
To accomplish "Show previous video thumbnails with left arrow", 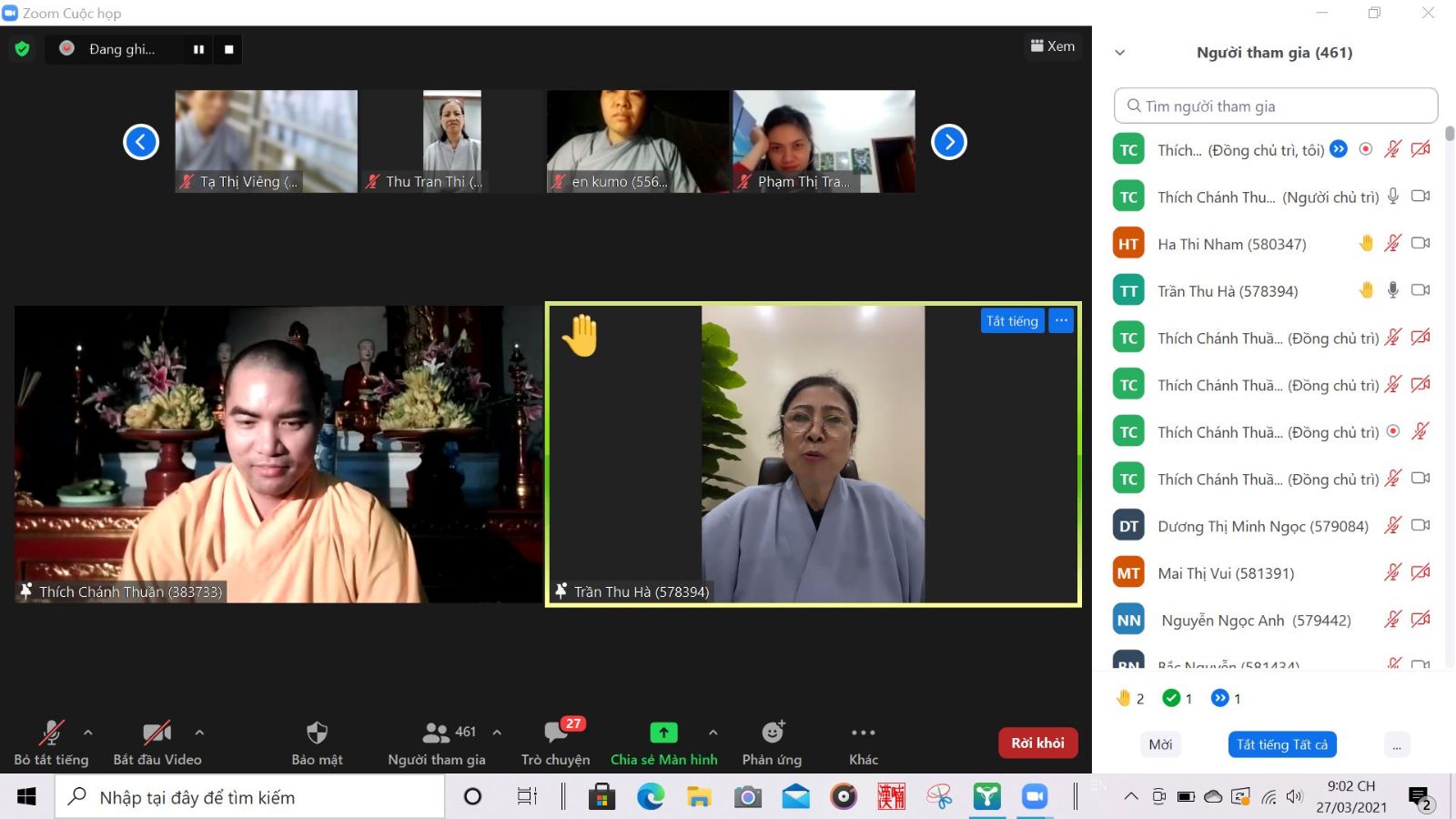I will pos(141,141).
